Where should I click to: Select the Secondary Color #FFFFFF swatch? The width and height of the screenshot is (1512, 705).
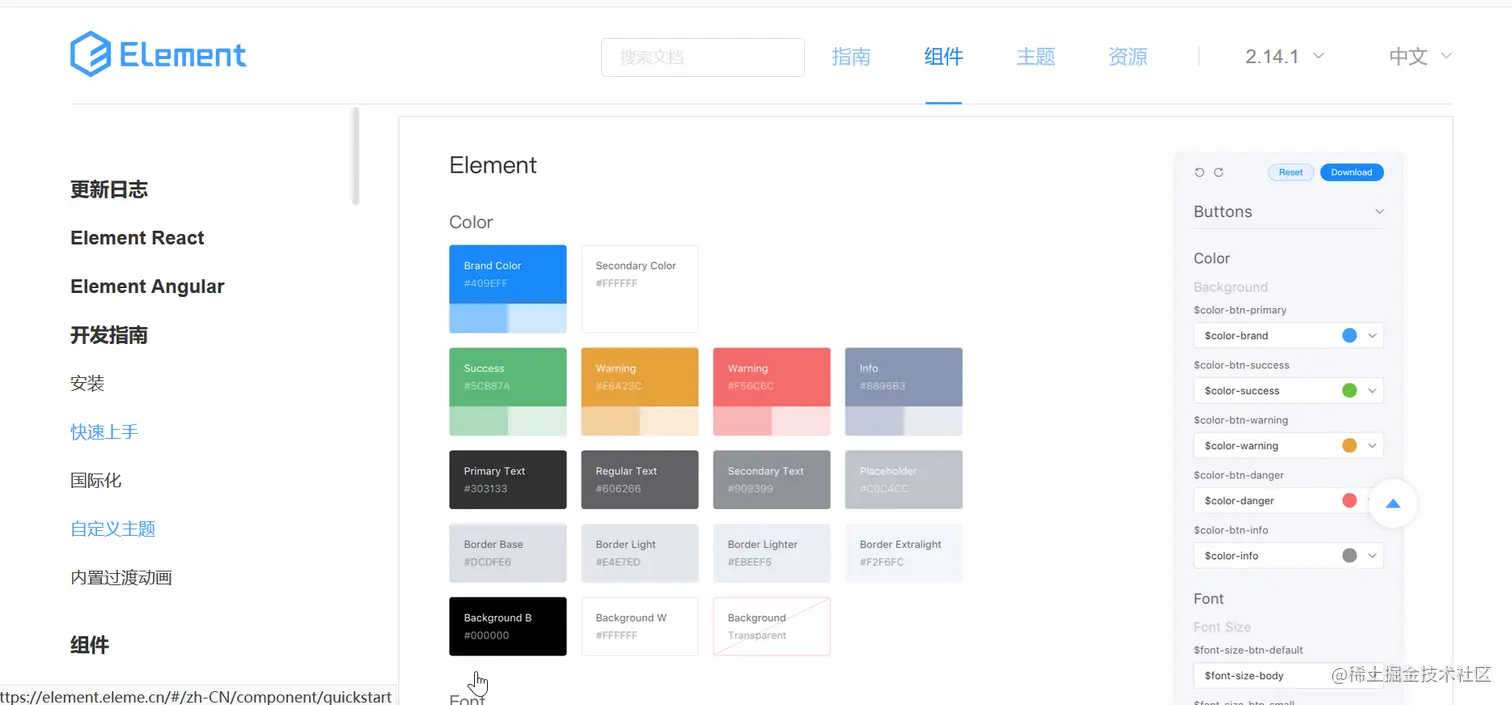point(640,289)
